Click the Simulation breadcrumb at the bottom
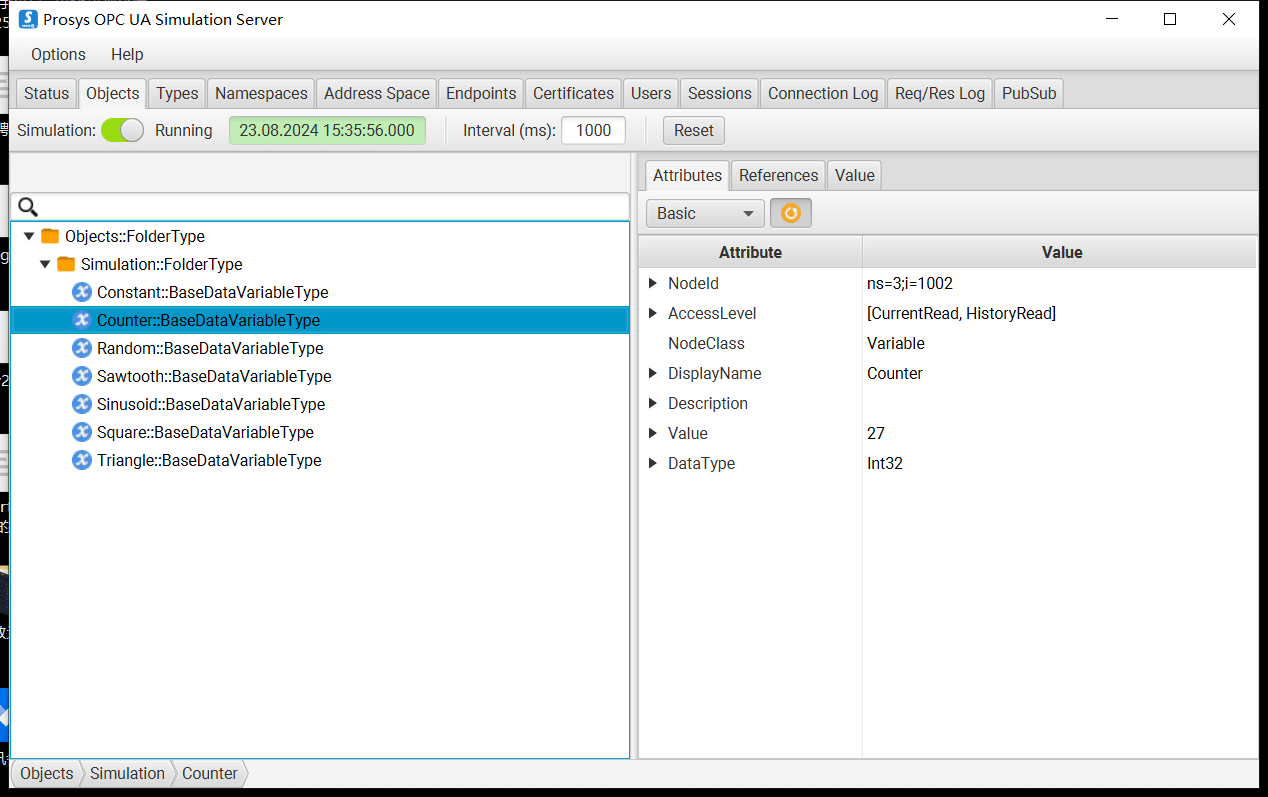Screen dimensions: 1268x797 click(127, 773)
